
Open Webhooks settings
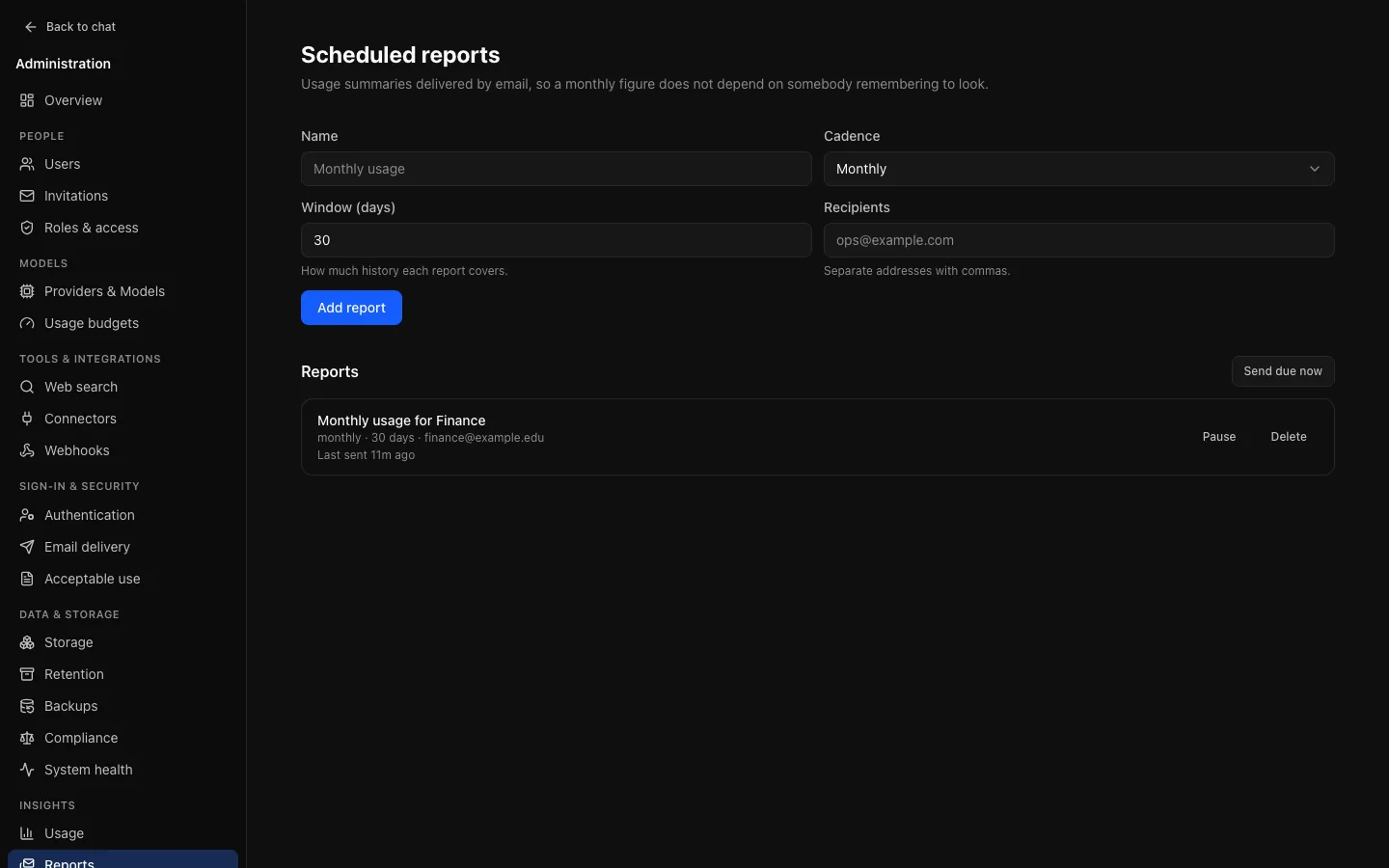123,450
